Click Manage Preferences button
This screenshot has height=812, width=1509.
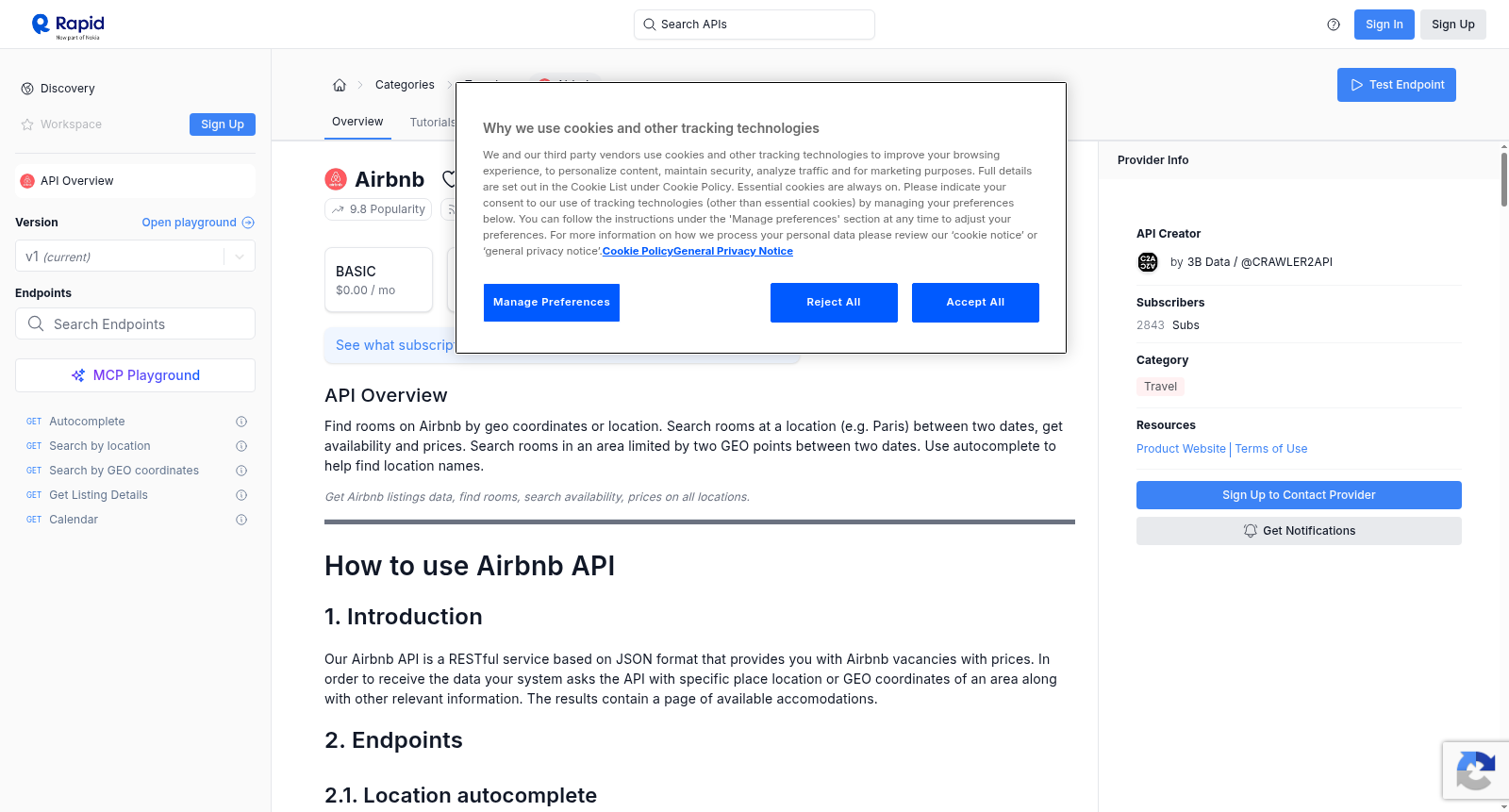(552, 303)
